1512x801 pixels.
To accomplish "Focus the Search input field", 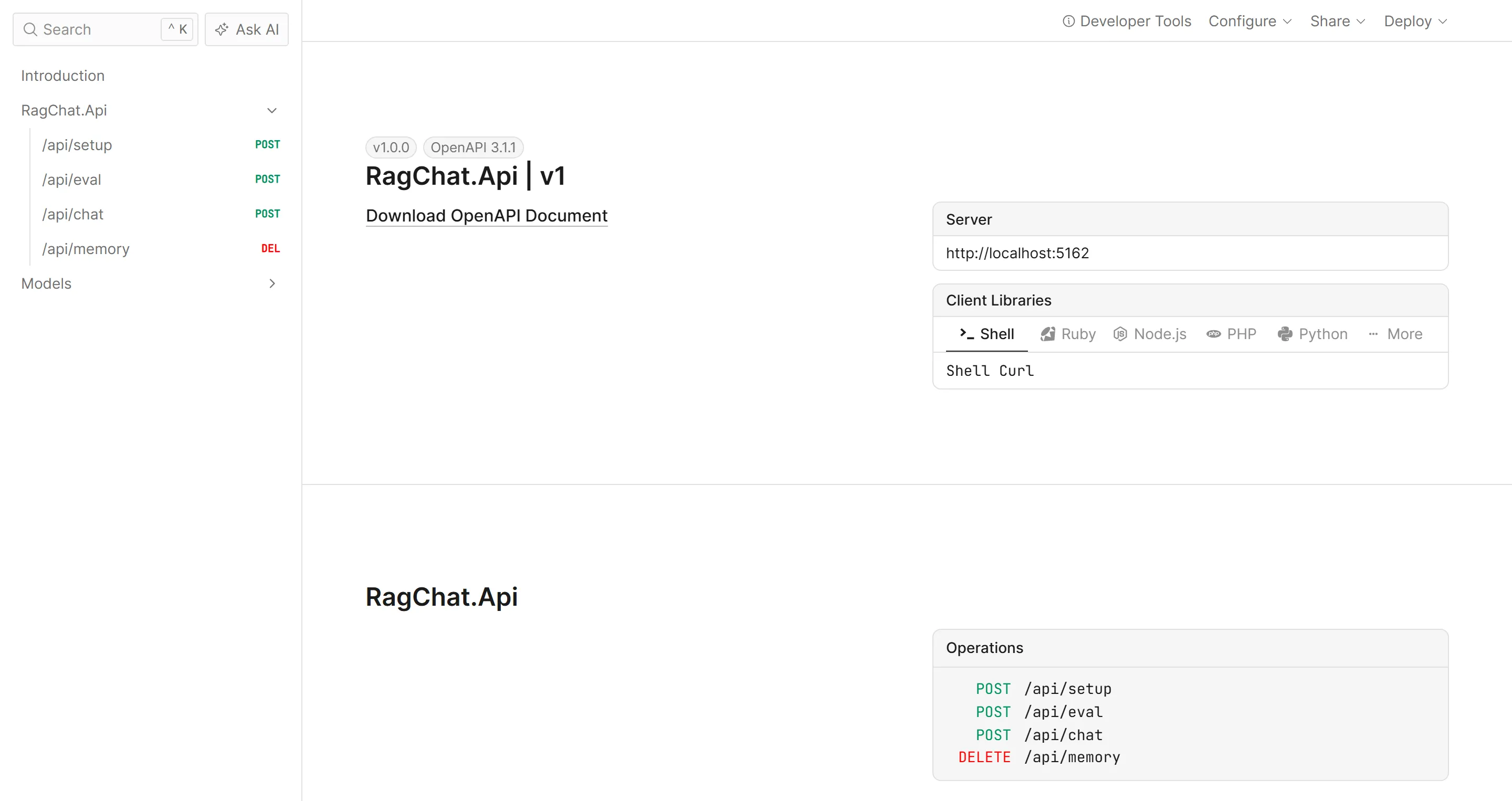I will [105, 29].
